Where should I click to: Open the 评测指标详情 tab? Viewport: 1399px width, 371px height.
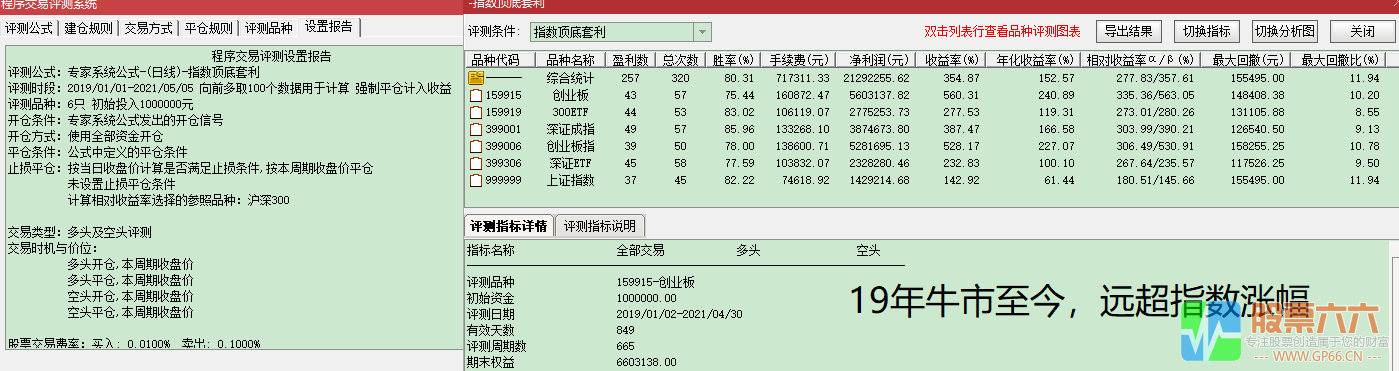pos(509,225)
